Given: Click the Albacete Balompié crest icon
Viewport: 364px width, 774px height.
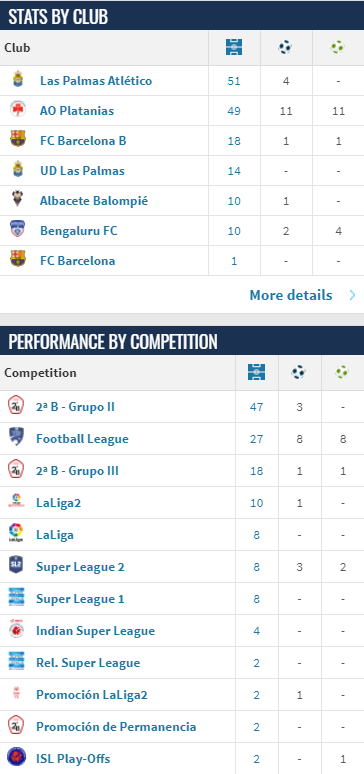Looking at the screenshot, I should 18,199.
